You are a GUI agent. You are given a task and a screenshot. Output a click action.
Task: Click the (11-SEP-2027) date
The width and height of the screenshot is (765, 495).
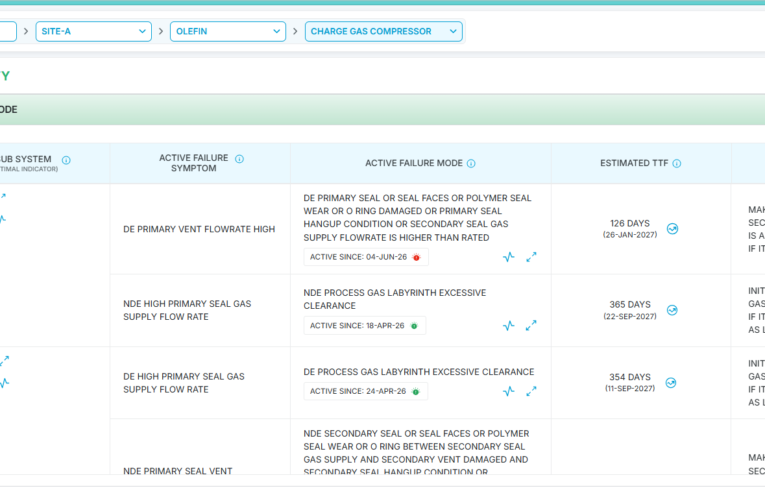point(630,388)
